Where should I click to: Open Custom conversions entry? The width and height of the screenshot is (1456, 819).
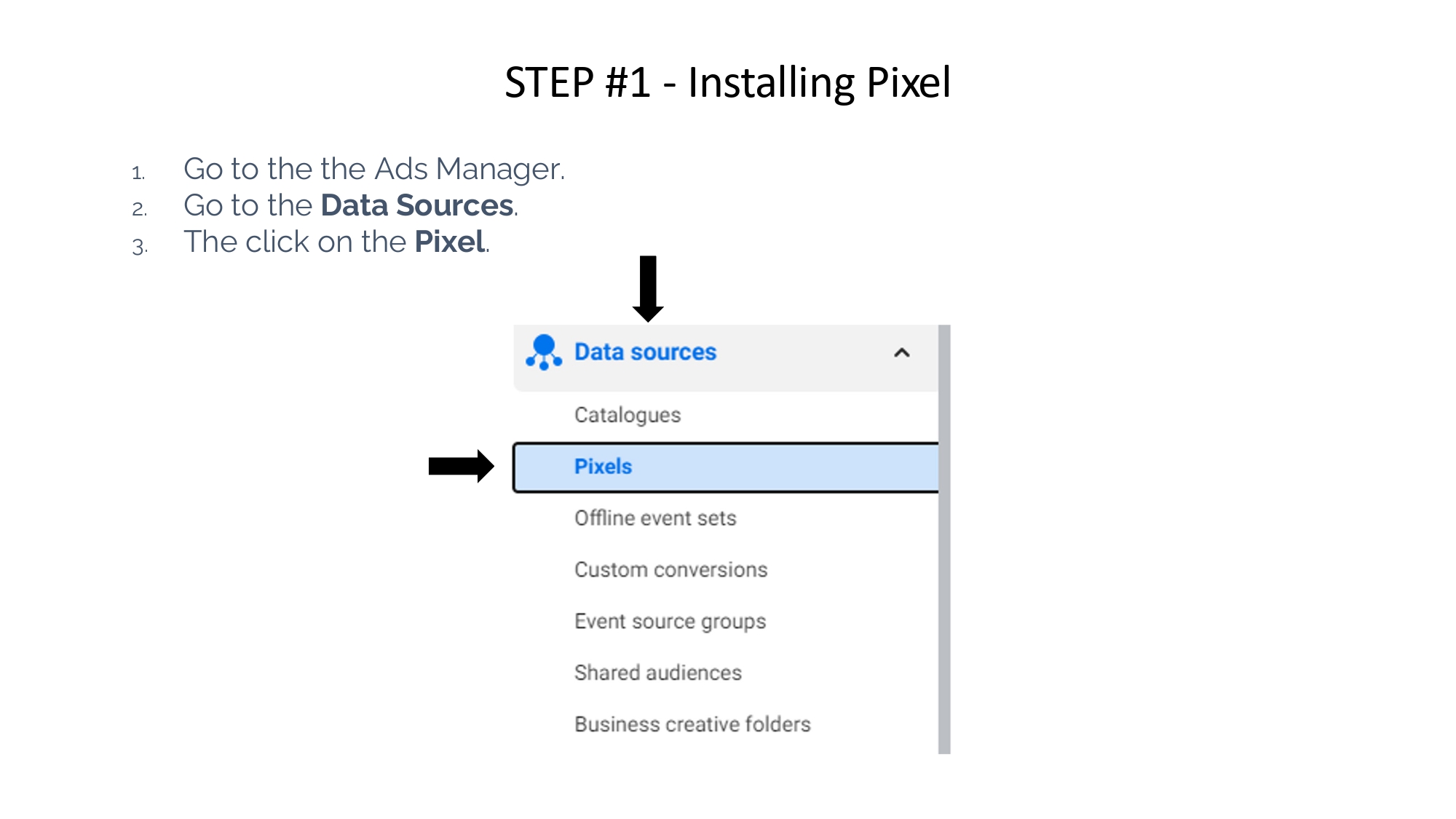pos(670,570)
